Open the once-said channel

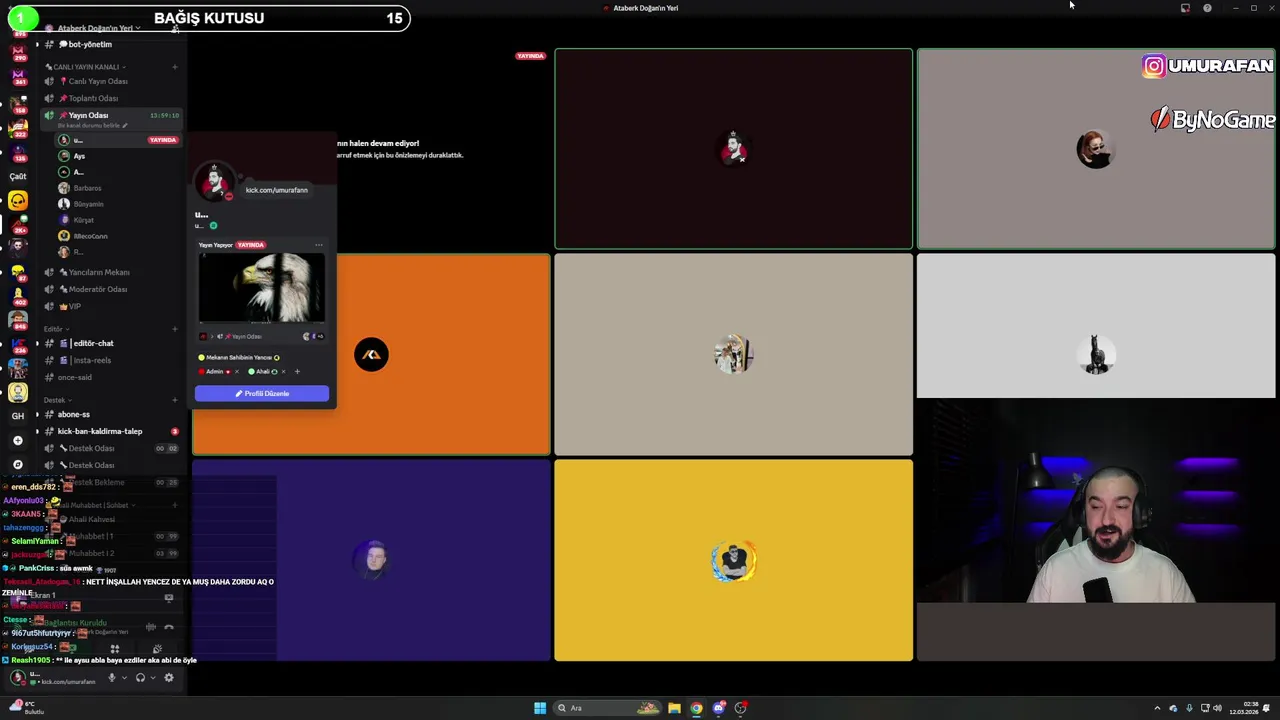pyautogui.click(x=110, y=377)
